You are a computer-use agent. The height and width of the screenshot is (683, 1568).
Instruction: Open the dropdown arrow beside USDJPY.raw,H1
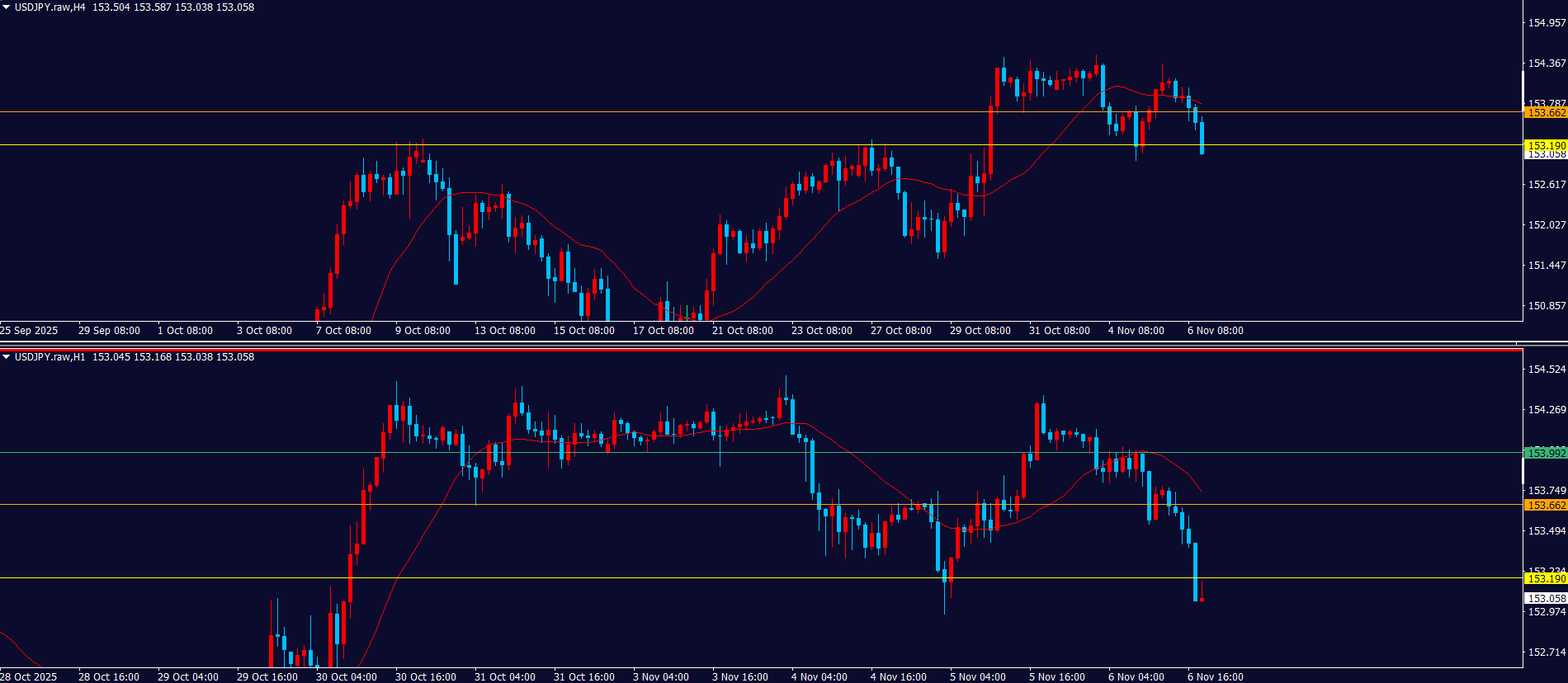tap(7, 357)
